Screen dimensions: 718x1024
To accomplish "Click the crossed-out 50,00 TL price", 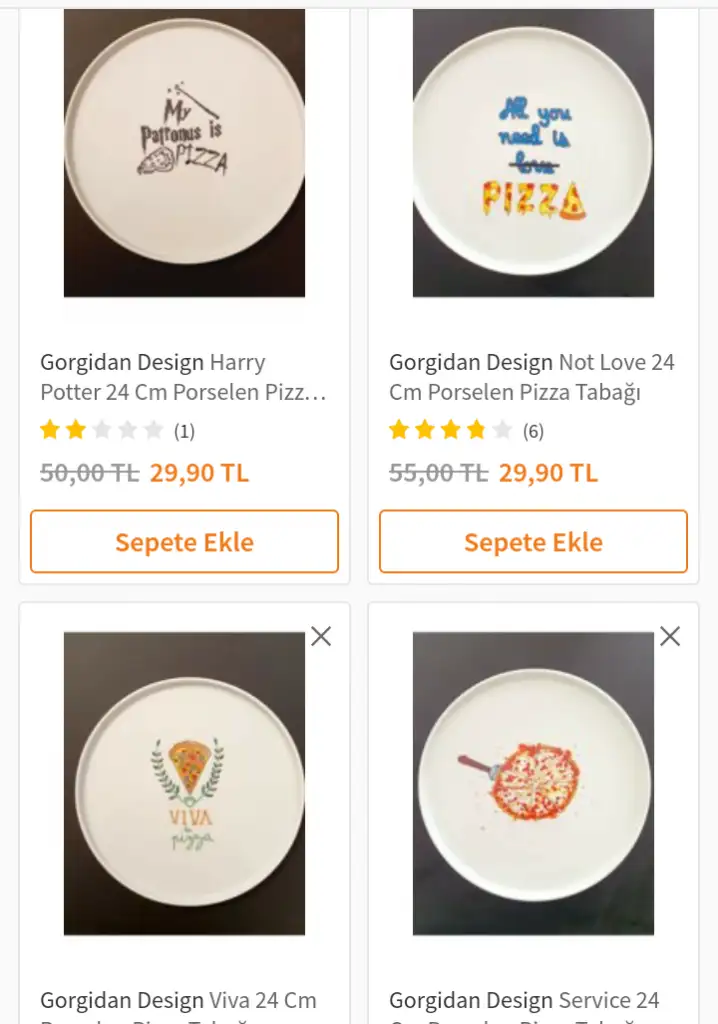I will pos(89,472).
